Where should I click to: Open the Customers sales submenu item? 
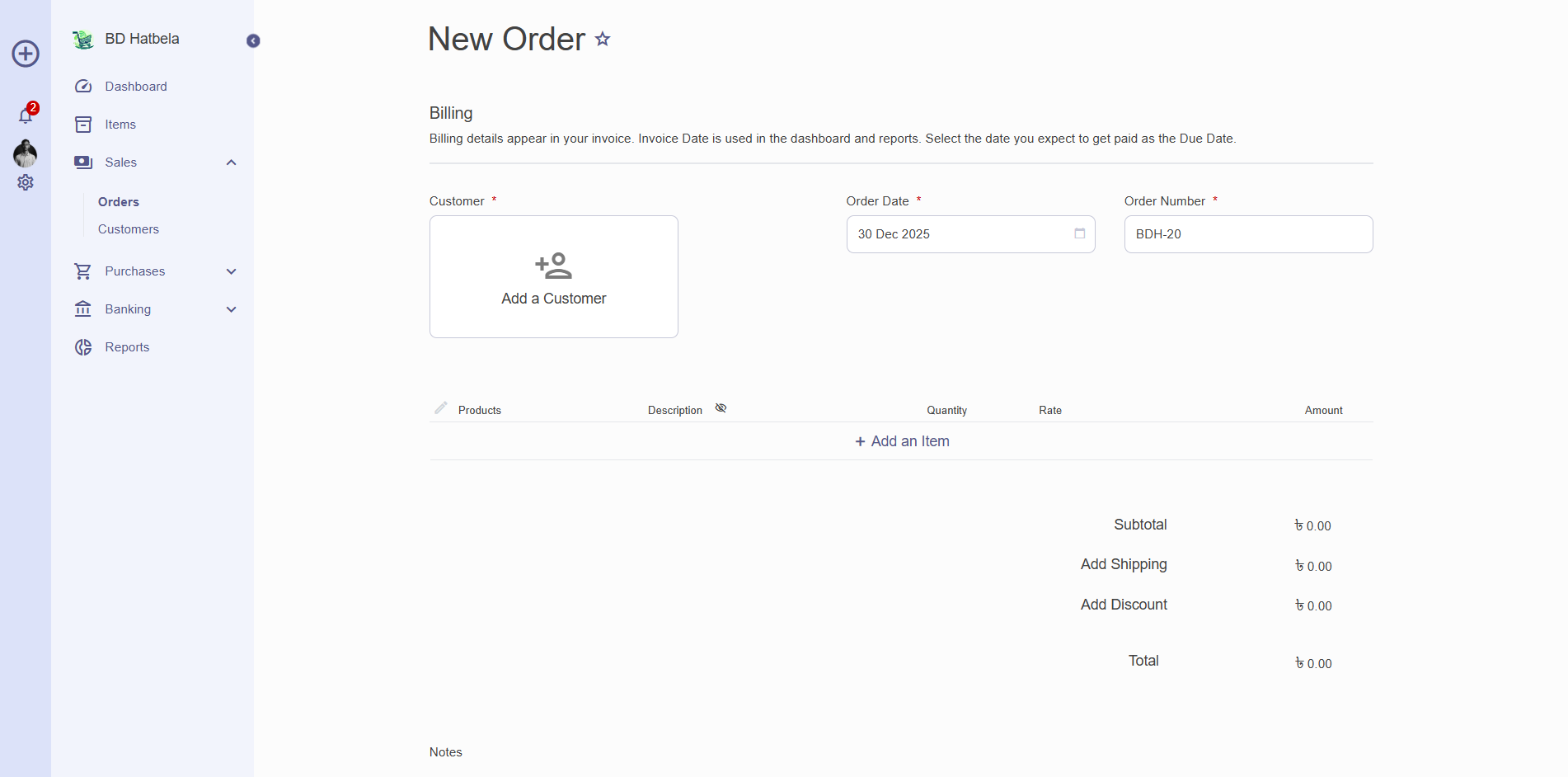point(129,229)
